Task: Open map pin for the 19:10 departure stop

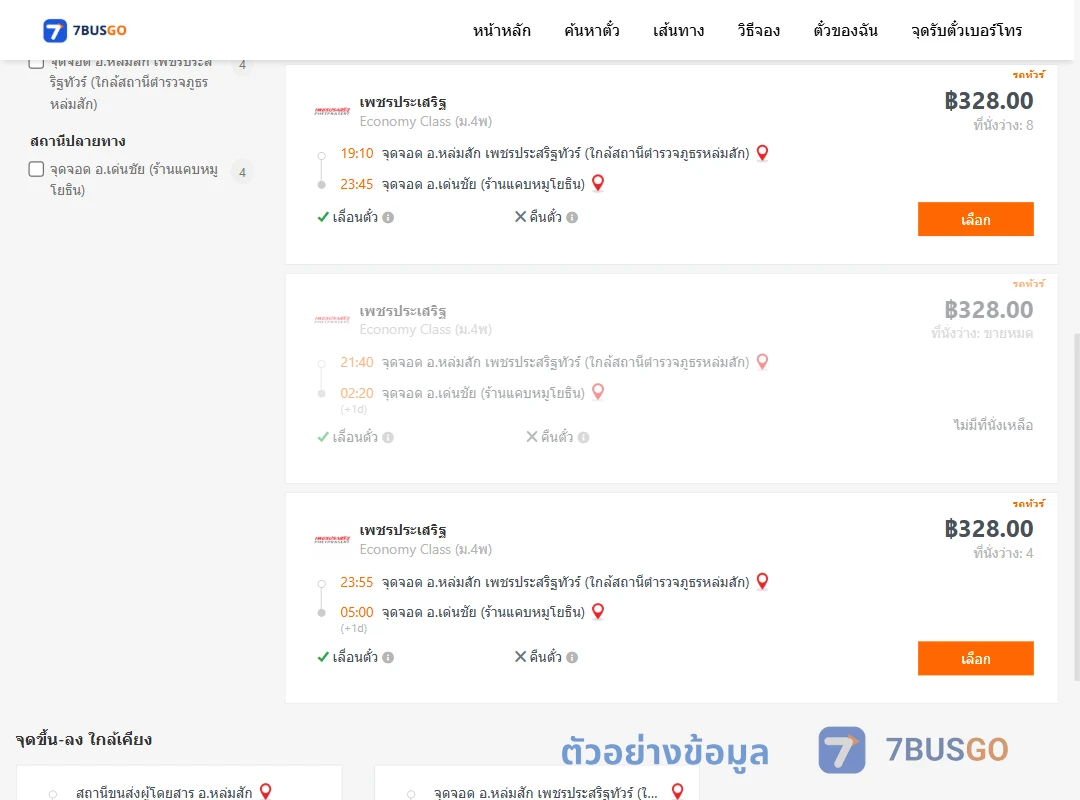Action: 762,153
